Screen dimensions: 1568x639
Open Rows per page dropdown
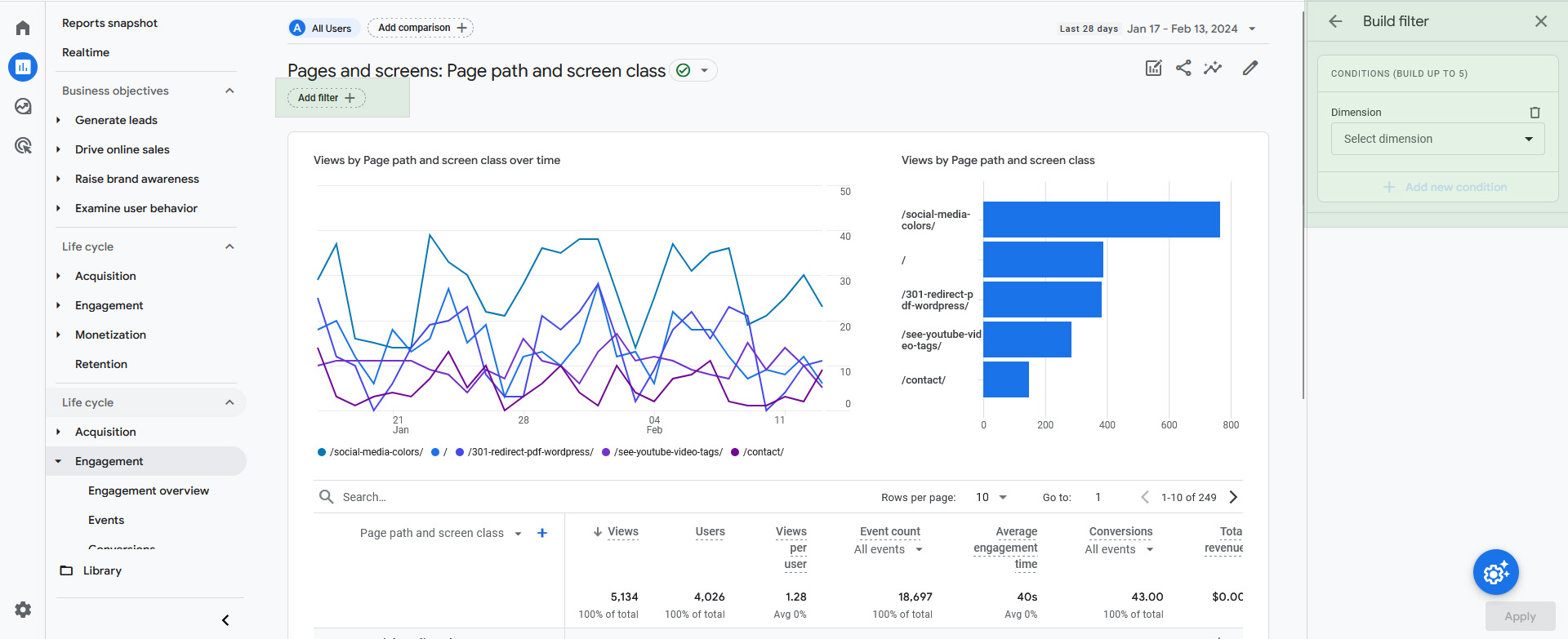pos(991,497)
